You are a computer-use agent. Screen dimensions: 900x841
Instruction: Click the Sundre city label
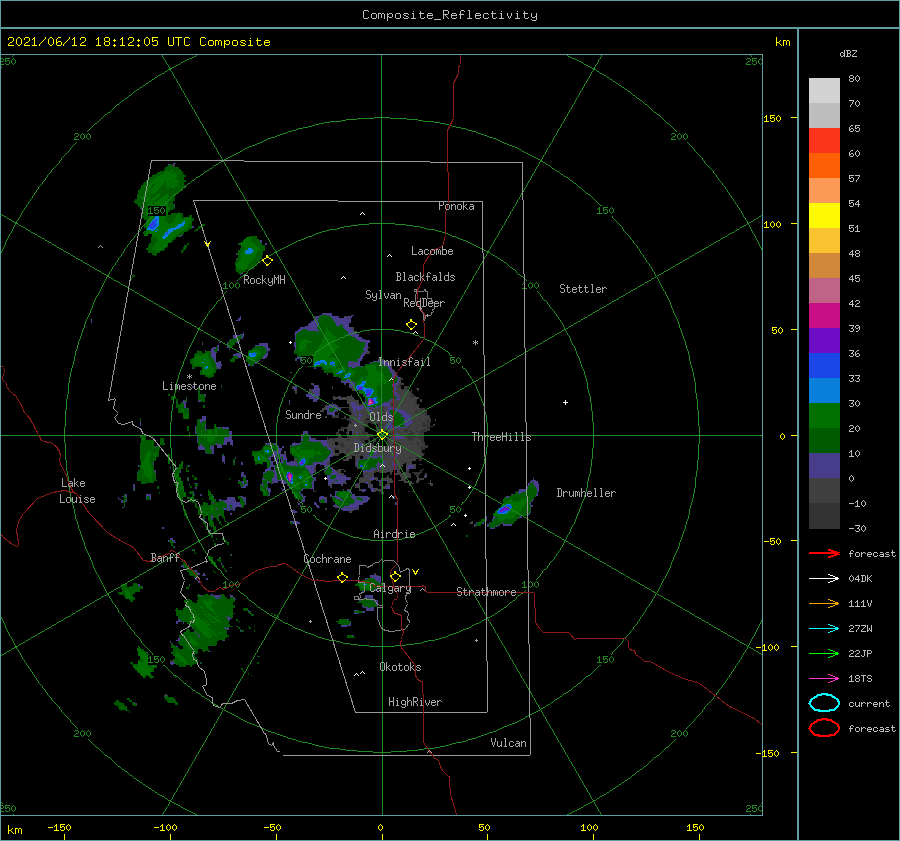(x=303, y=415)
